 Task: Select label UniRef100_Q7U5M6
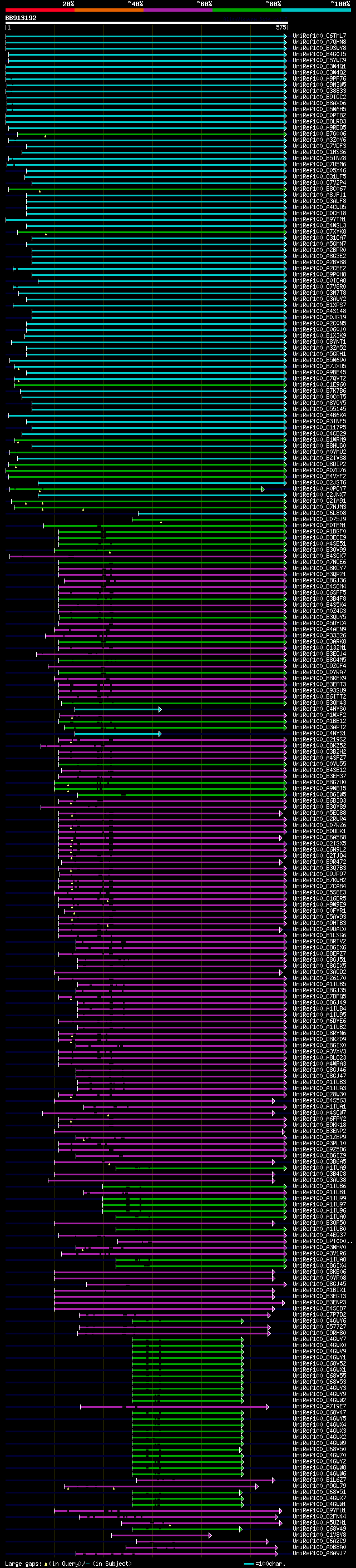[319, 164]
